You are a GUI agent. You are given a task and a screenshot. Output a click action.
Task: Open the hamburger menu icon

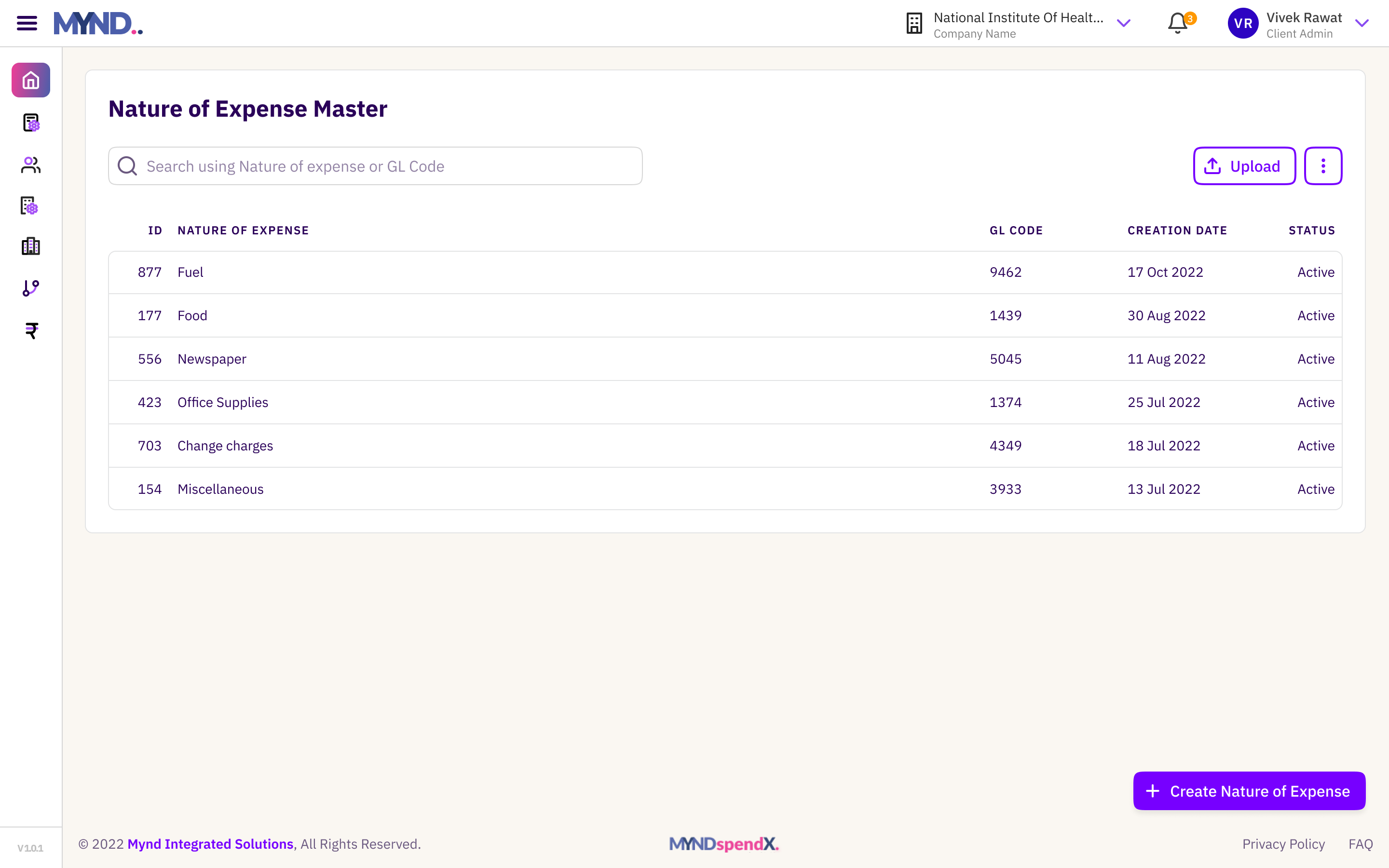[x=27, y=24]
